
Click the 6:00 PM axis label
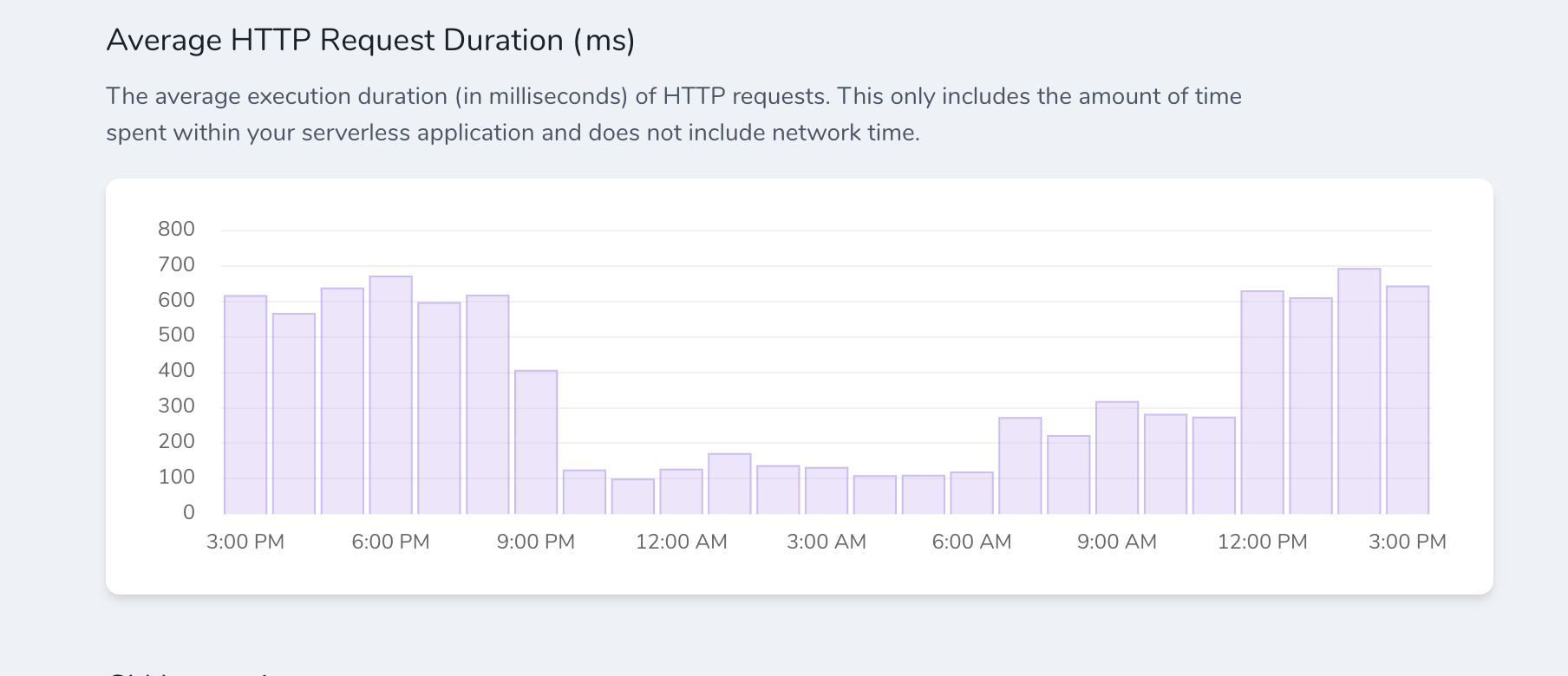click(390, 542)
